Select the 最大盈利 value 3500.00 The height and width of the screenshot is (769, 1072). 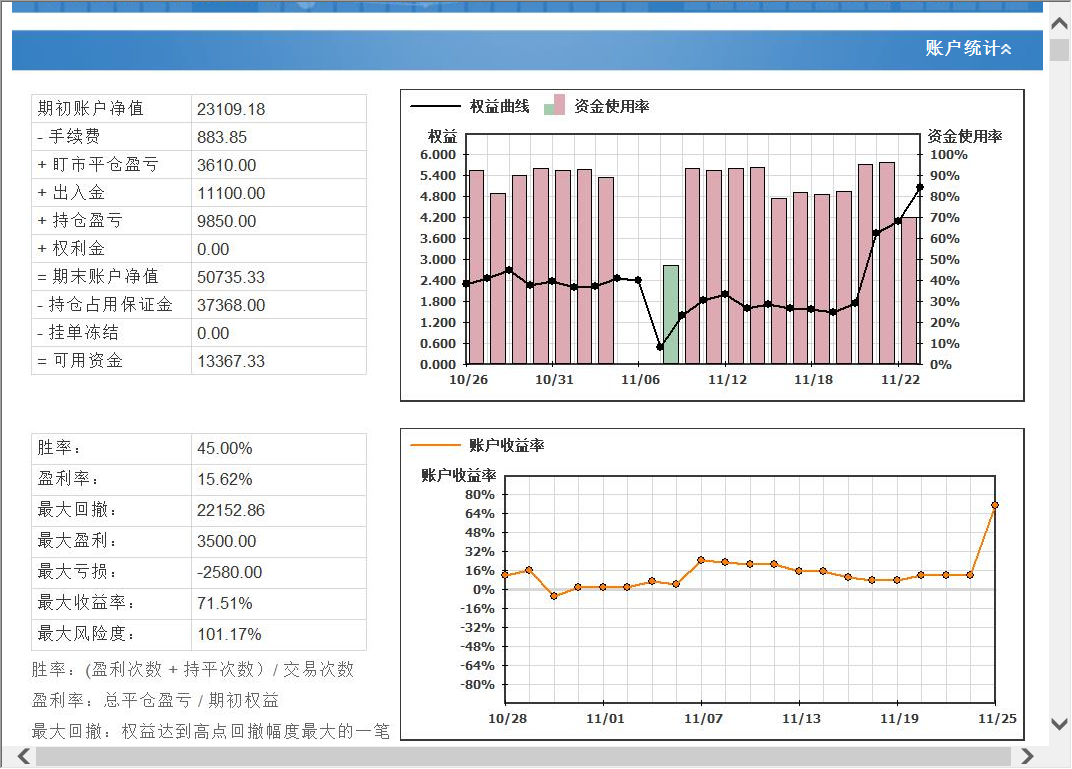(x=226, y=541)
